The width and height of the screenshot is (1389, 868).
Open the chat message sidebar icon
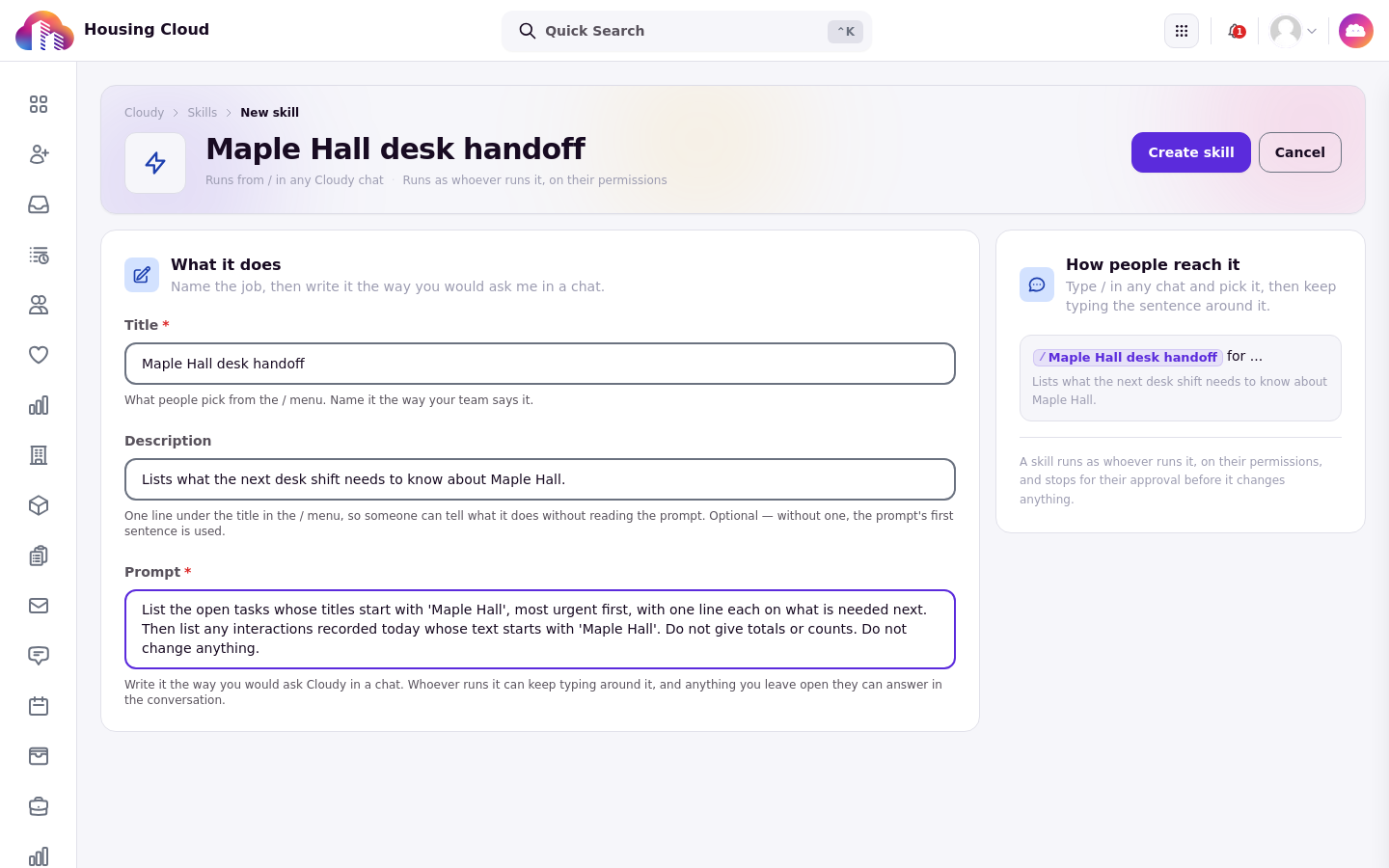[x=39, y=656]
